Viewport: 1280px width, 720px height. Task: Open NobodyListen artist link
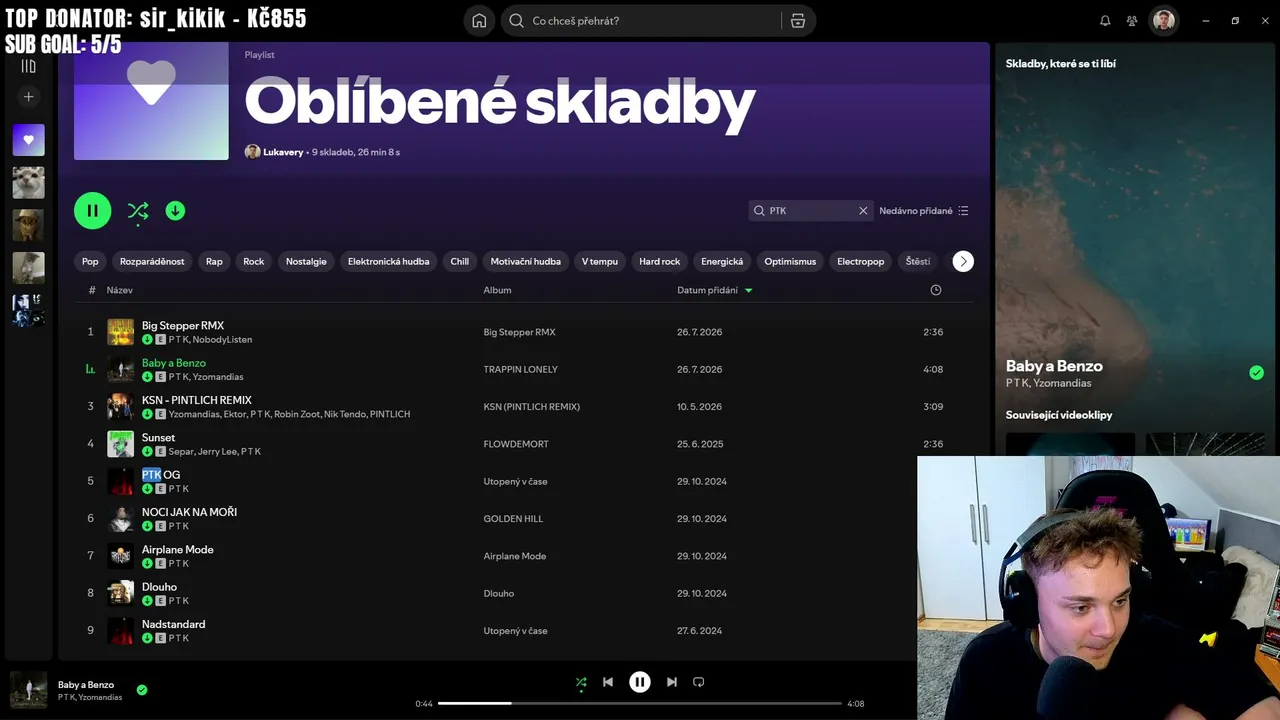tap(222, 340)
